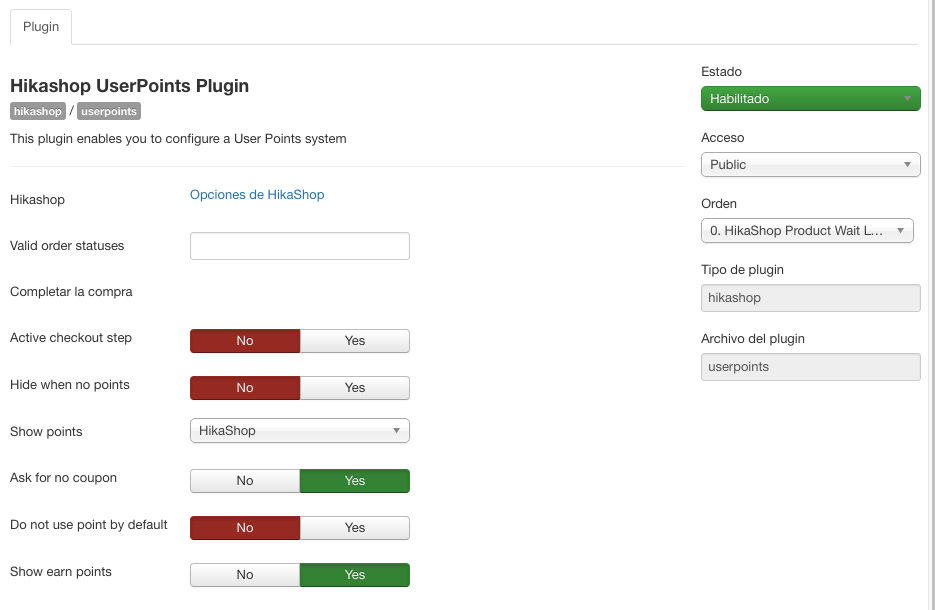Click the hikashop folder badge
The height and width of the screenshot is (610, 935).
(x=38, y=111)
